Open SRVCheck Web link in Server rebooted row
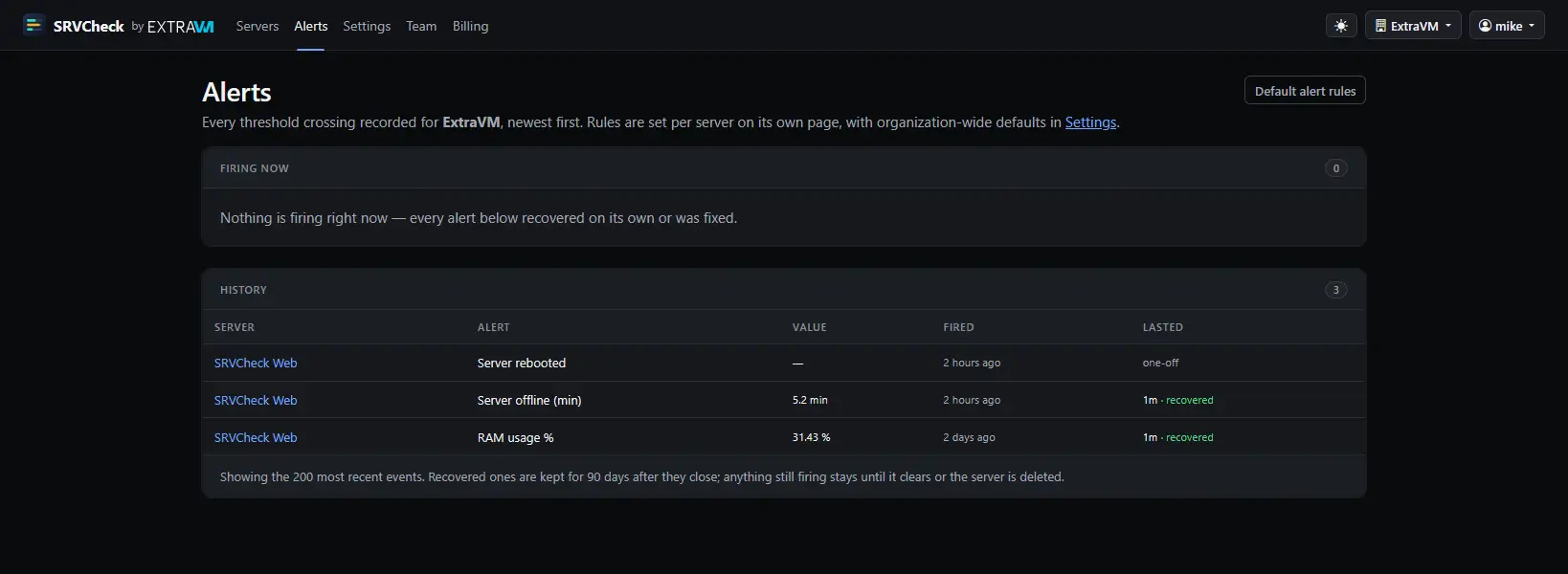This screenshot has width=1568, height=574. (256, 363)
